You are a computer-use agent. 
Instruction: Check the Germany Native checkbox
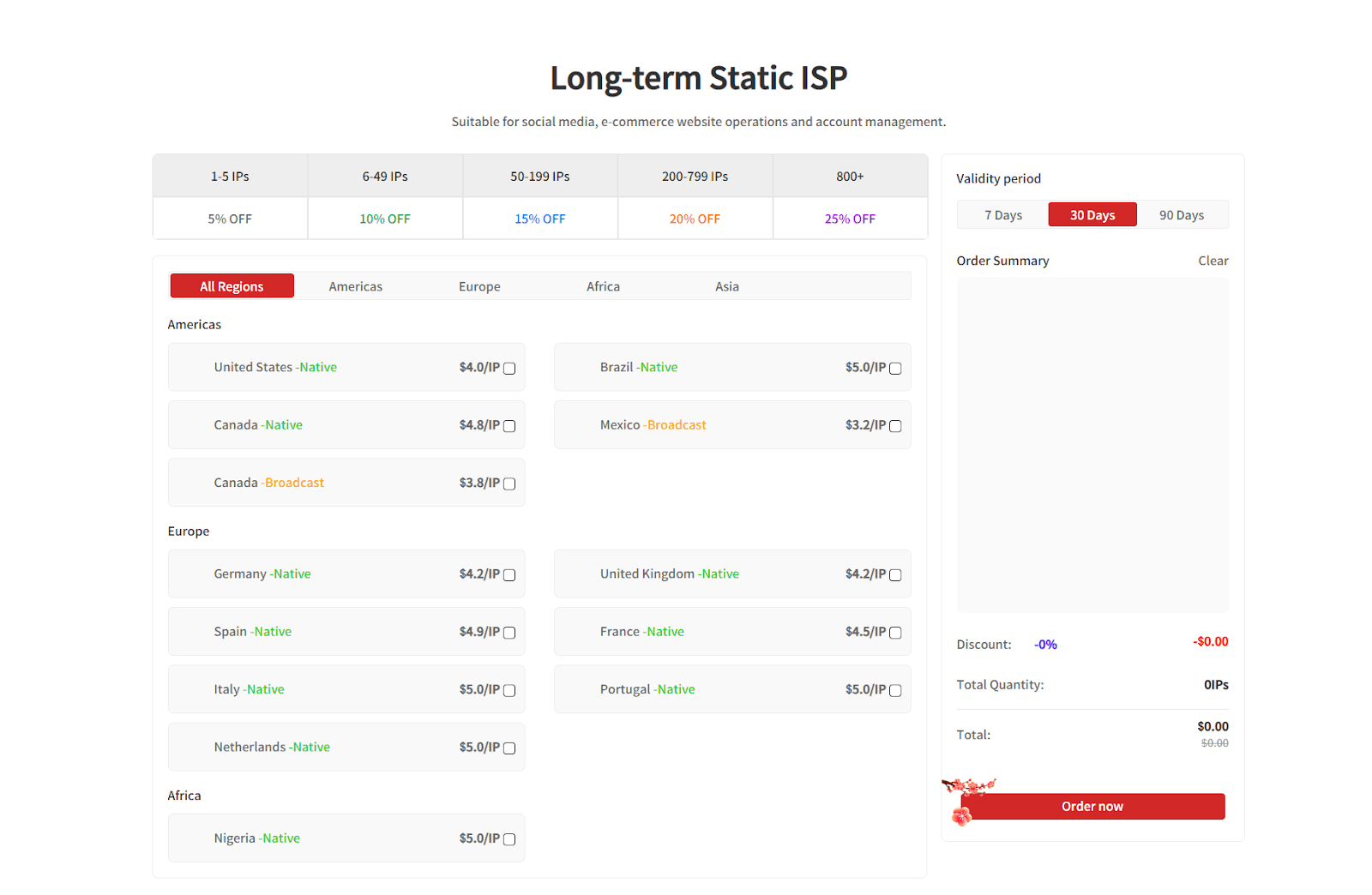coord(509,575)
